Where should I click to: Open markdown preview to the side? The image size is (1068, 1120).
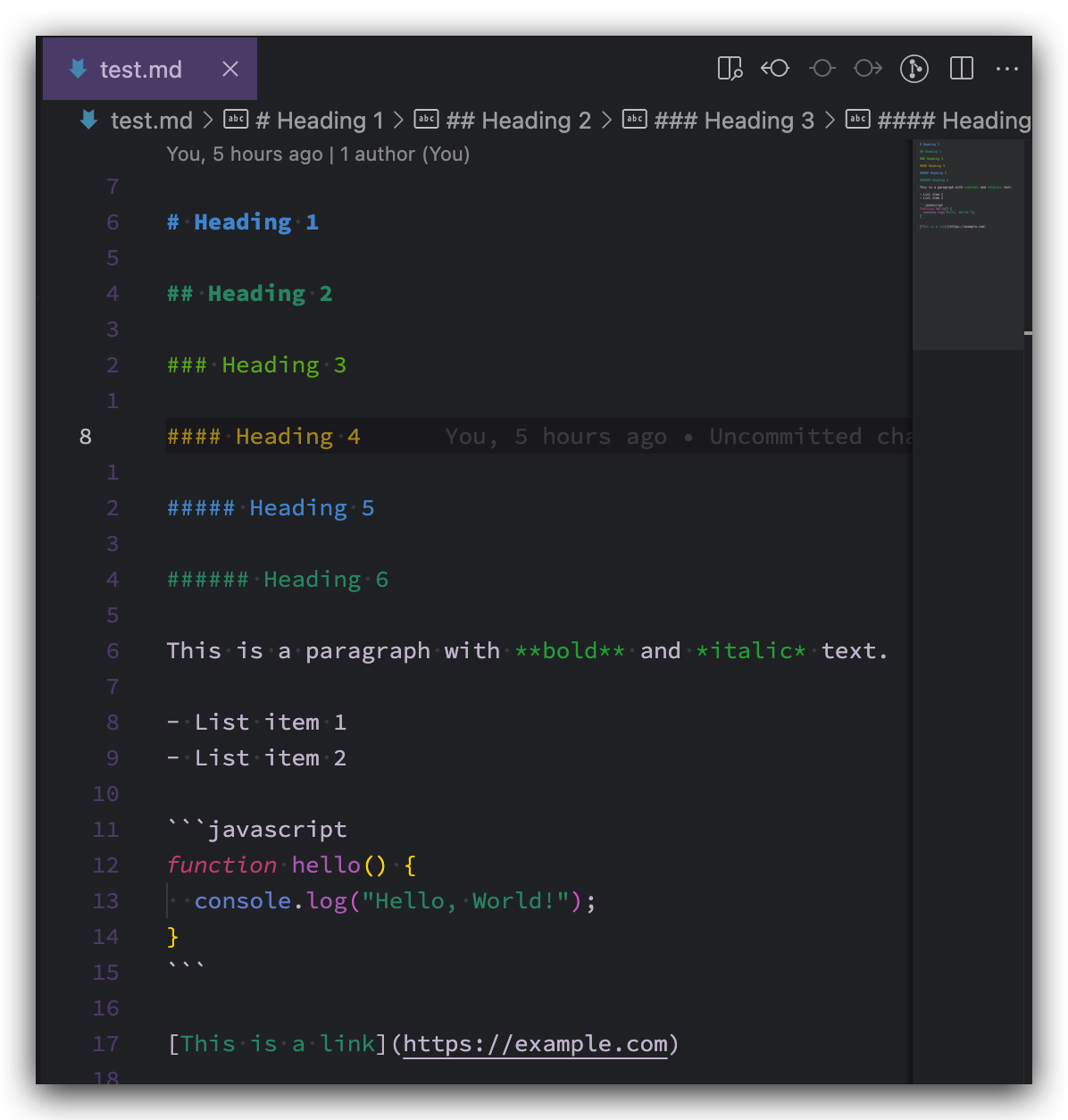730,69
